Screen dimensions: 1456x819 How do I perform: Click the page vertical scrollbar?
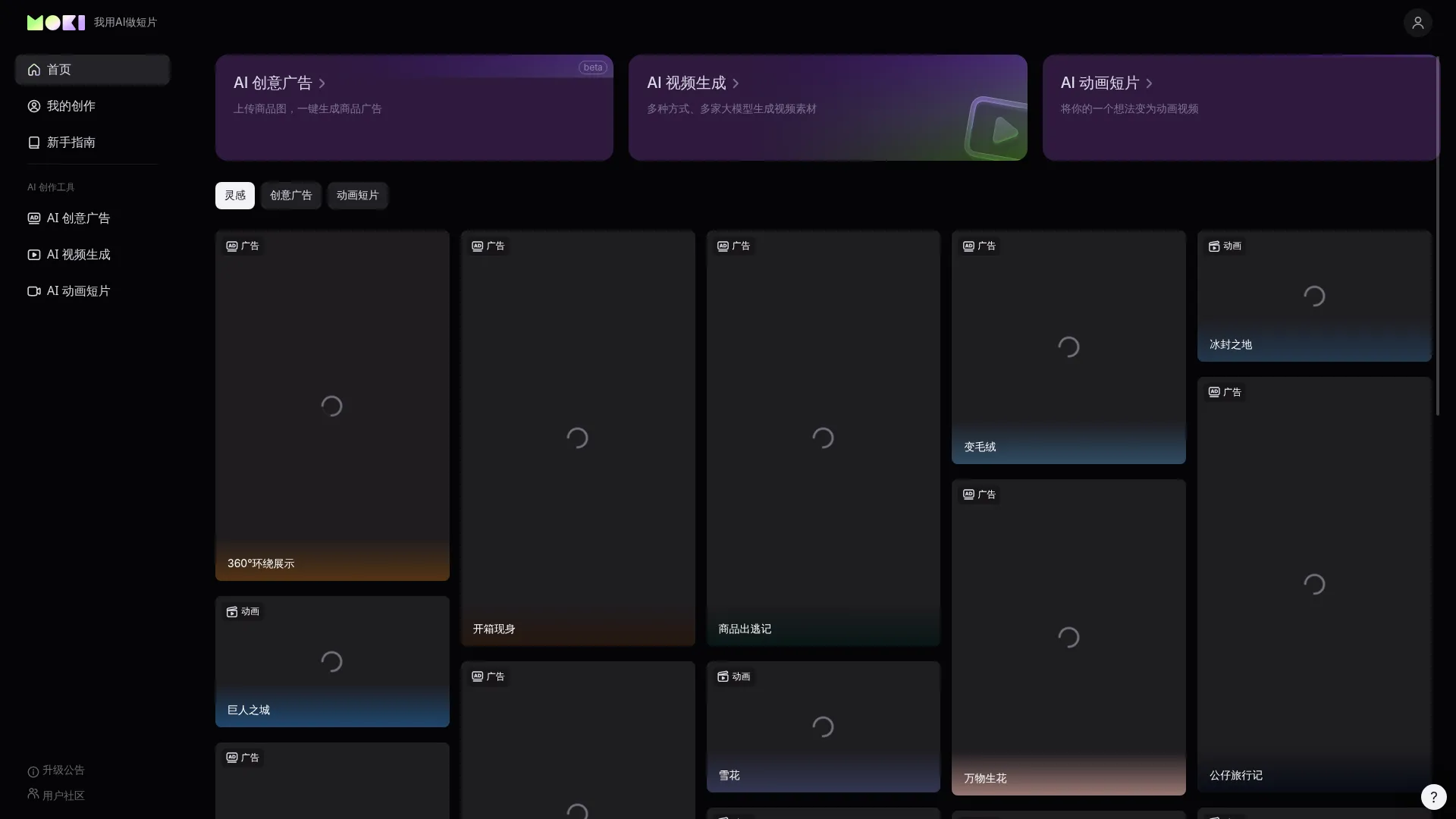tap(1437, 235)
